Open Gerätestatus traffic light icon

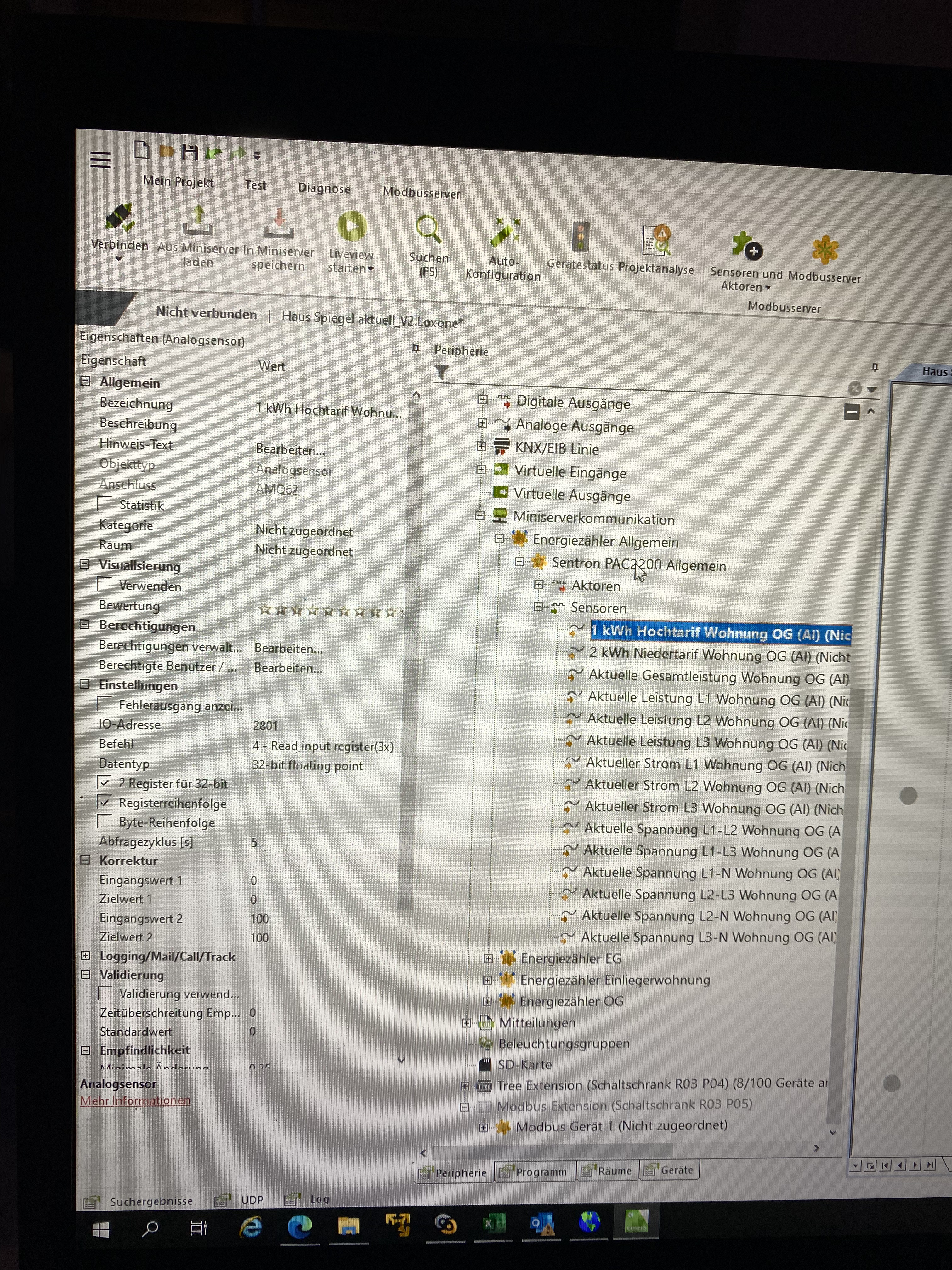pyautogui.click(x=580, y=237)
